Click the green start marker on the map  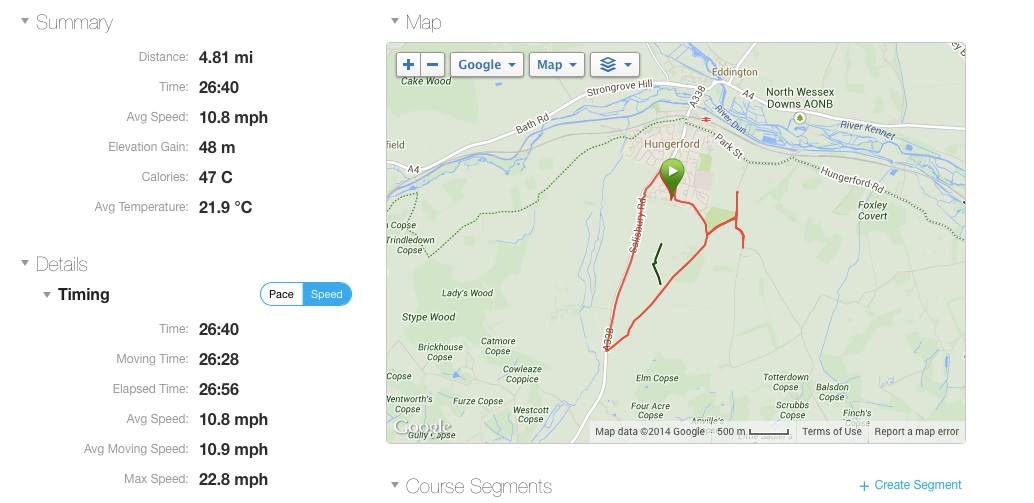click(672, 173)
